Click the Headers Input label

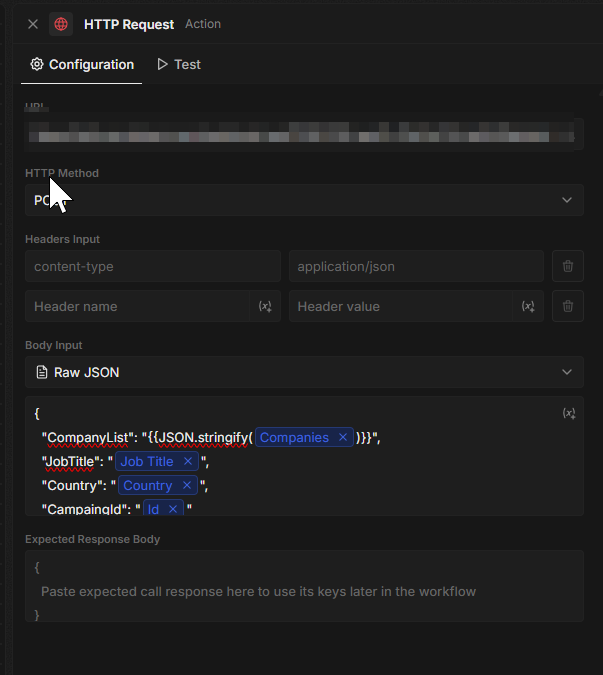click(62, 239)
